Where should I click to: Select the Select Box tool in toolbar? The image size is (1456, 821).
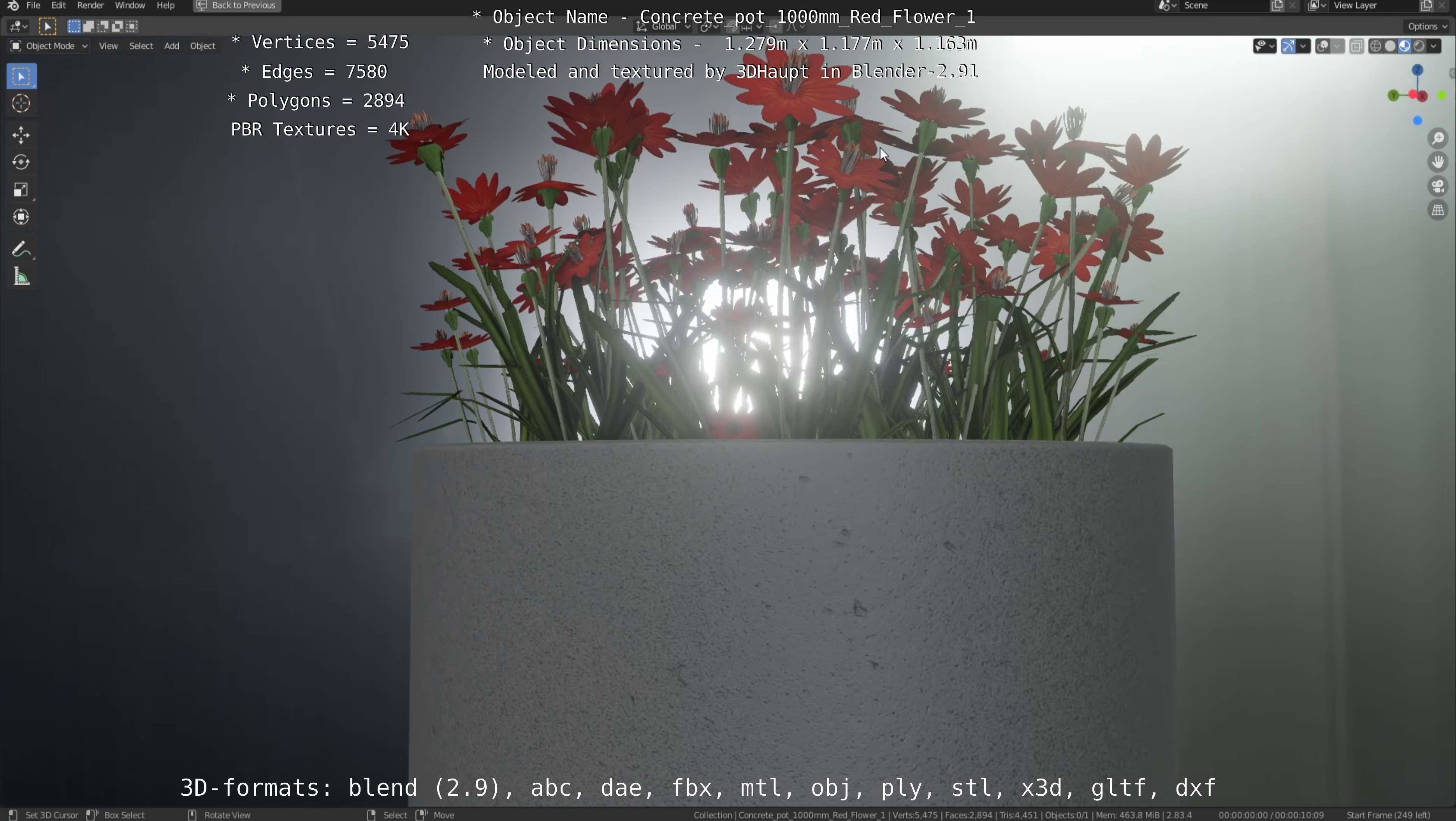coord(21,76)
